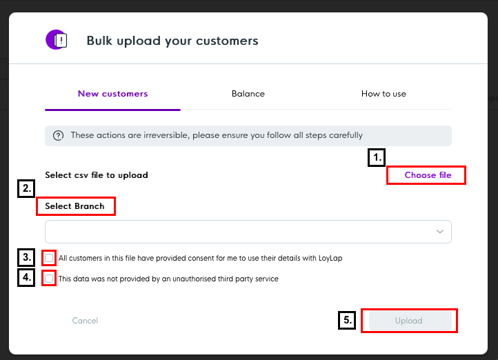Click the step 4 number marker
The width and height of the screenshot is (498, 360).
[26, 277]
